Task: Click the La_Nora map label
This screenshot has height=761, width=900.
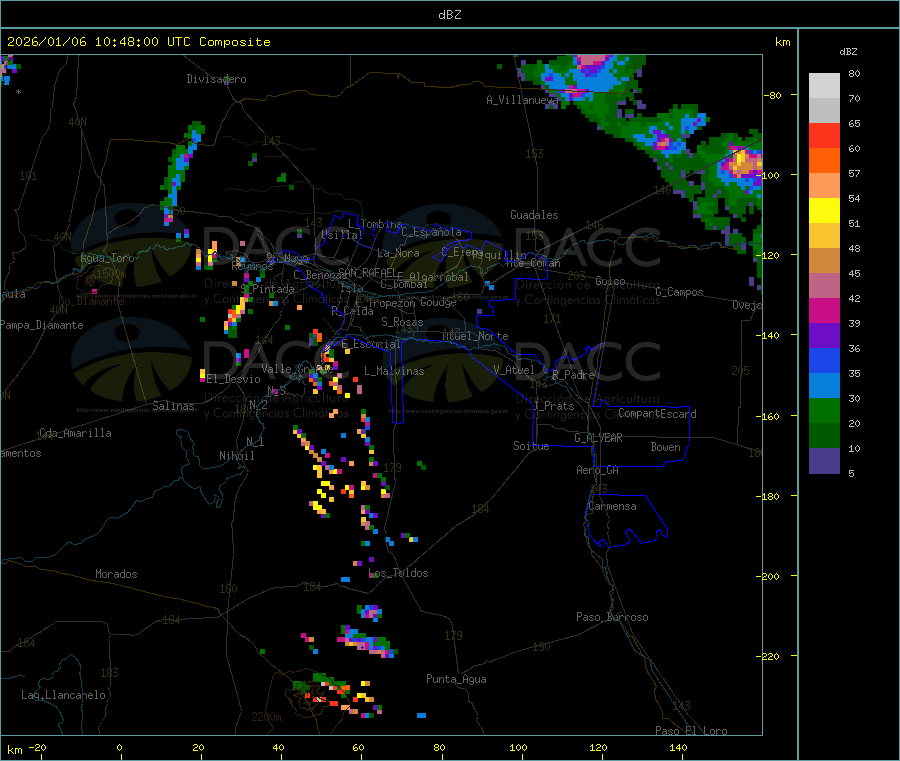Action: tap(398, 253)
